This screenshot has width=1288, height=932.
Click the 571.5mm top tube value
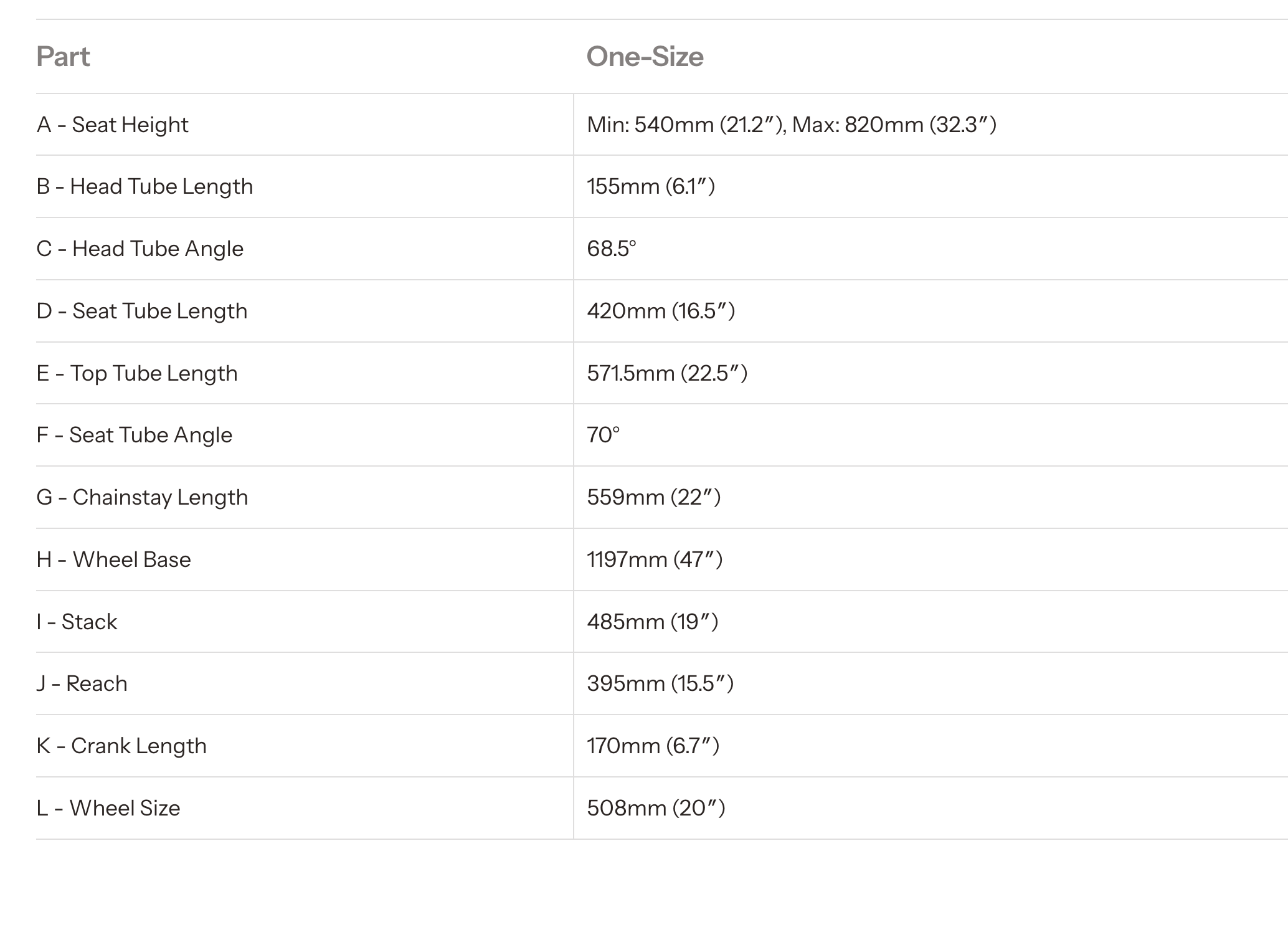point(667,373)
